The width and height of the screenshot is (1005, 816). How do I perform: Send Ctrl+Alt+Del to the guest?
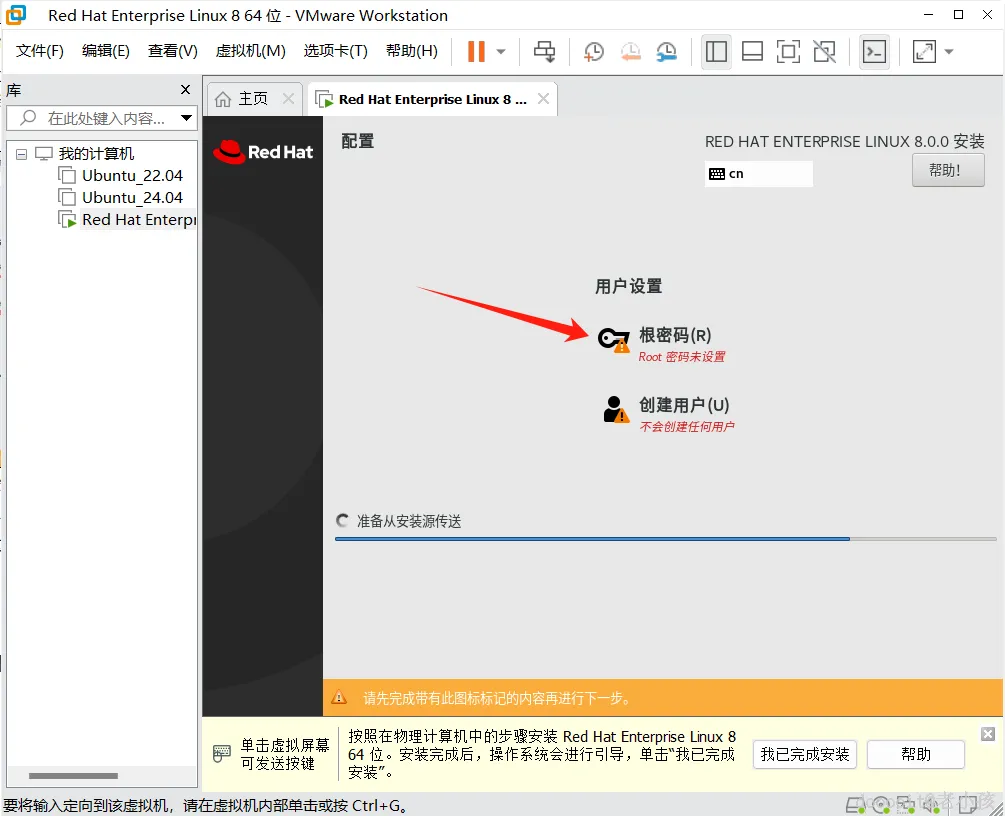click(545, 51)
